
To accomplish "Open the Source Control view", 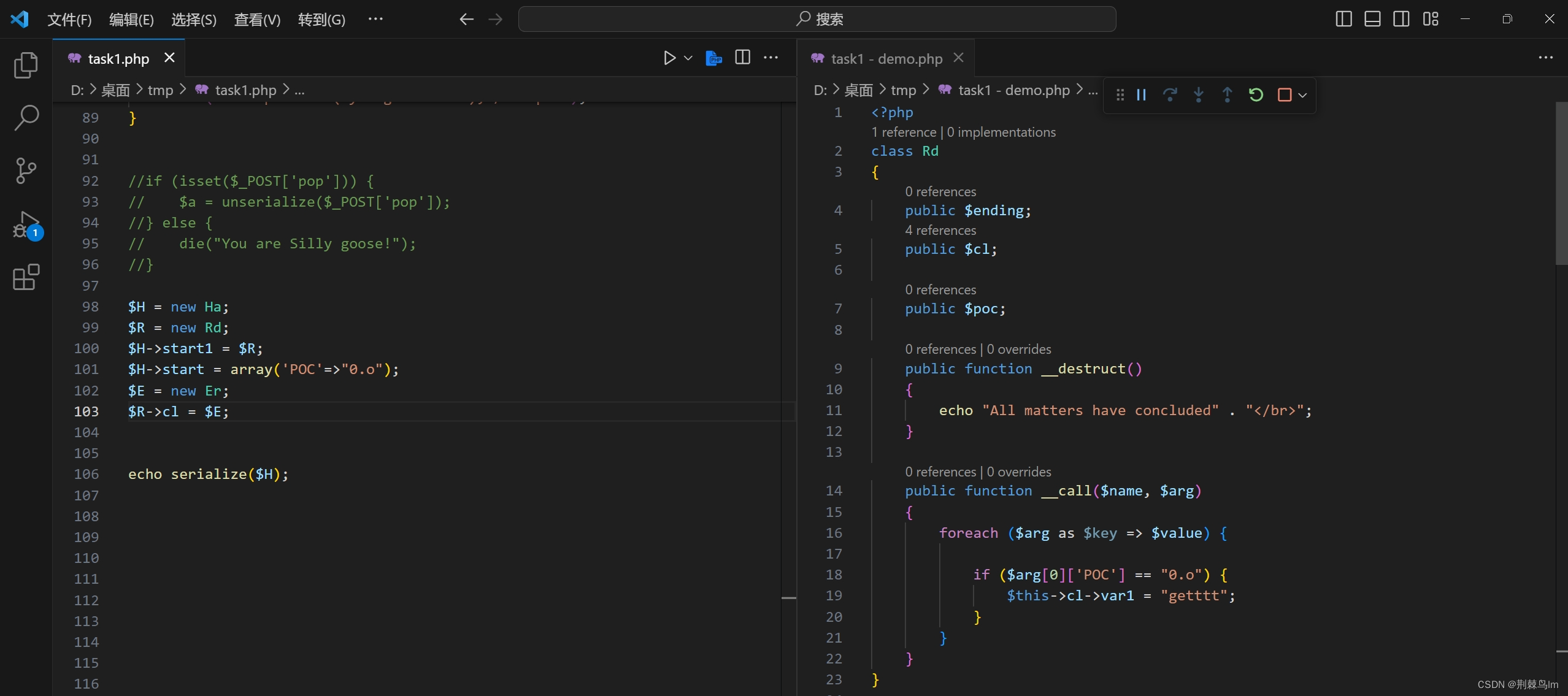I will click(26, 170).
